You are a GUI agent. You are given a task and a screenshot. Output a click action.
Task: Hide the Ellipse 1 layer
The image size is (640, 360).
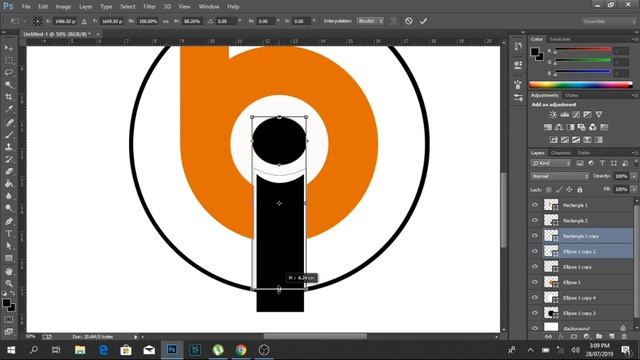[x=535, y=282]
